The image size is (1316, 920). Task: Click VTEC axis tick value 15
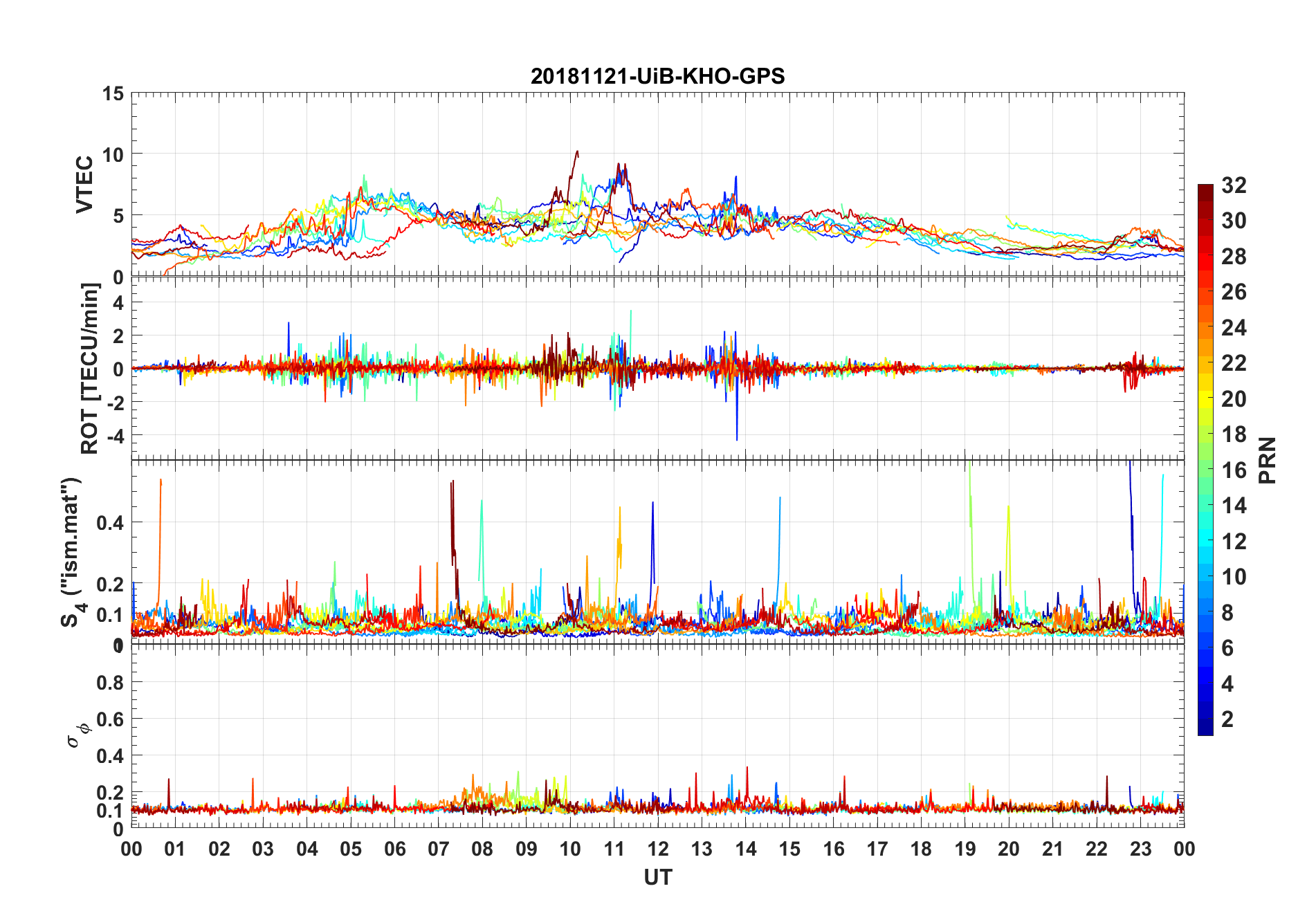tap(113, 93)
